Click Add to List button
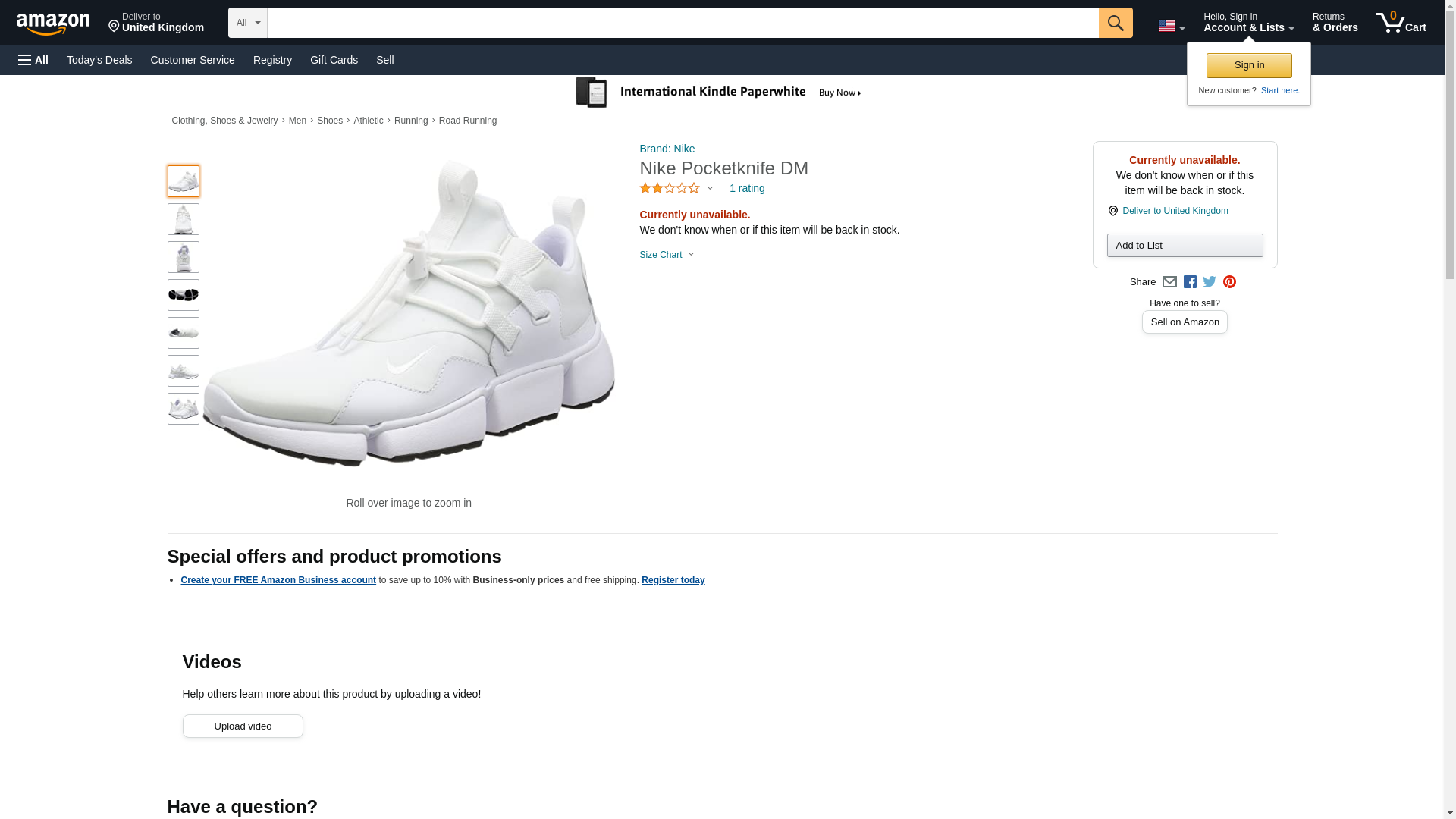Screen dimensions: 1456x819 [x=1184, y=246]
